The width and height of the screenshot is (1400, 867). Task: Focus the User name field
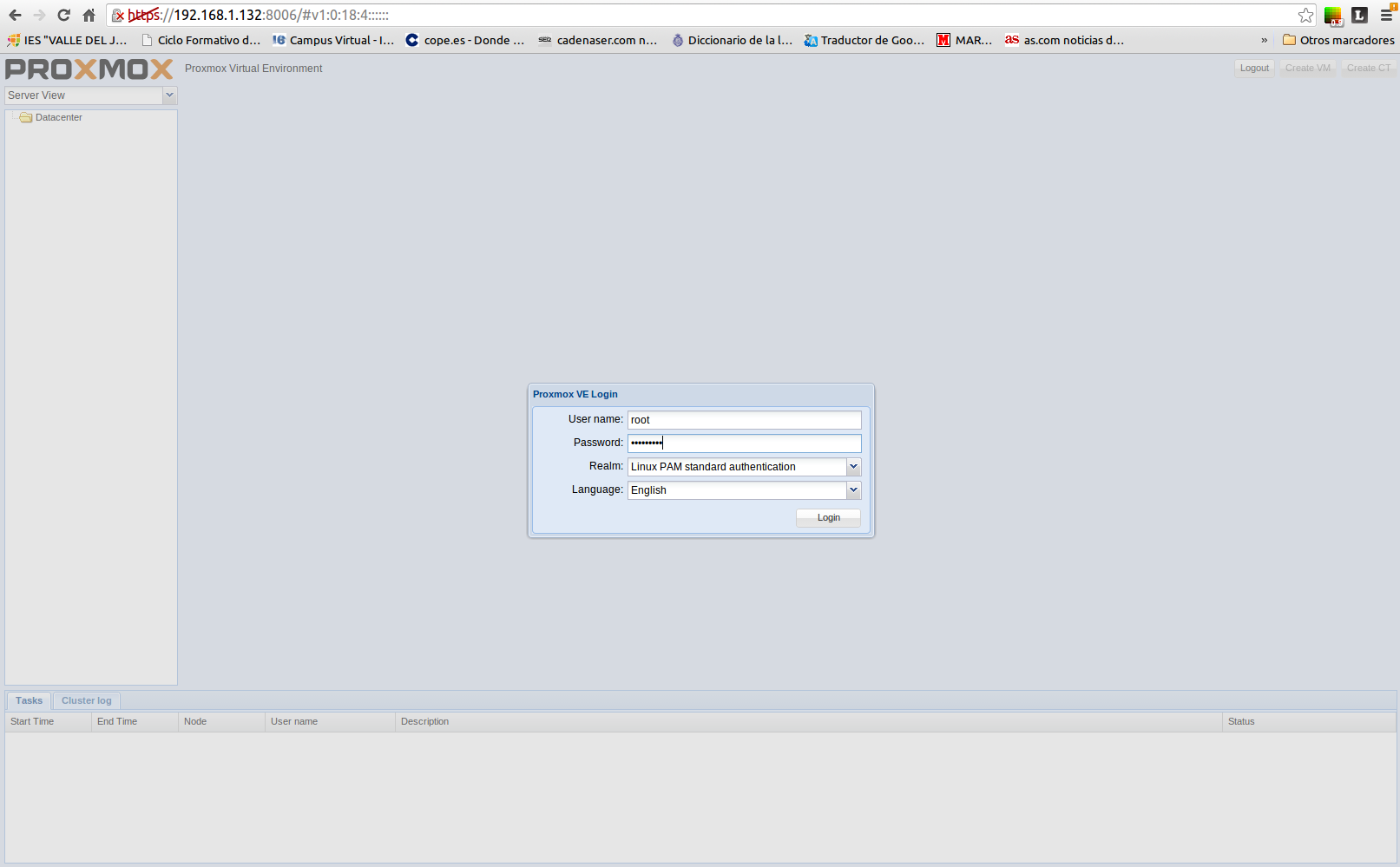tap(744, 420)
